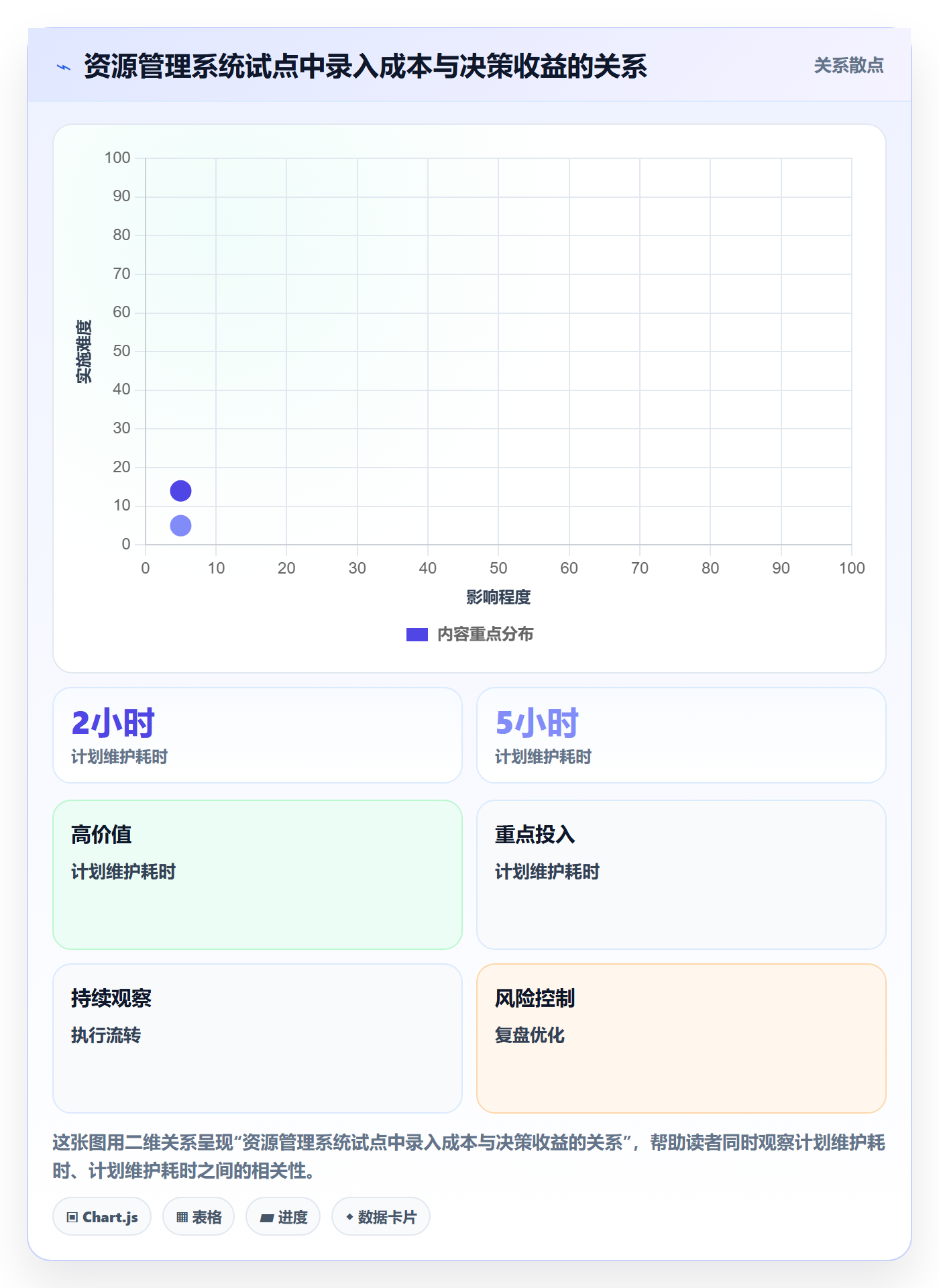
Task: Click the 关系散点 badge in the header
Action: 848,66
